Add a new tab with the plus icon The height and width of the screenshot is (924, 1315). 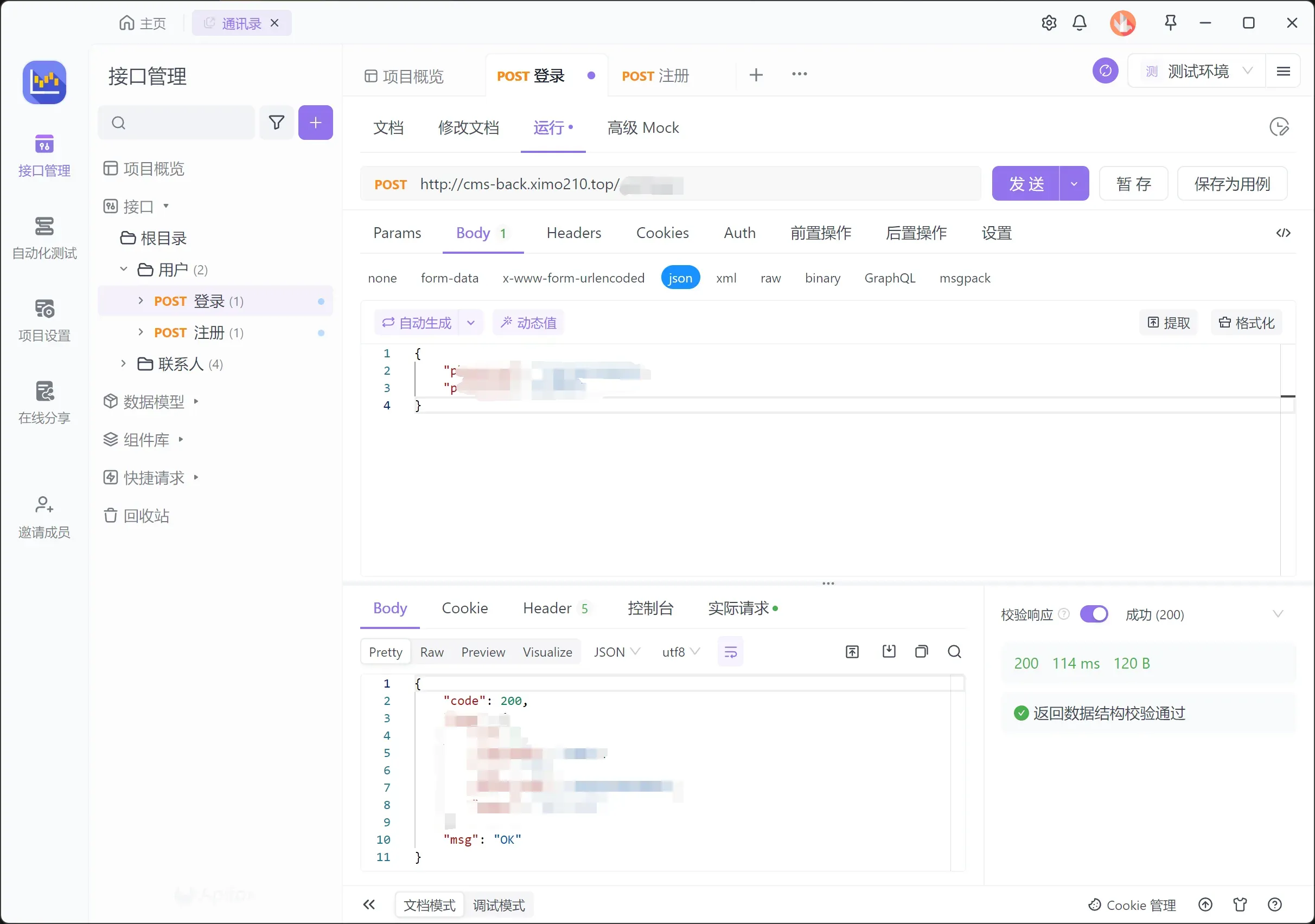756,75
